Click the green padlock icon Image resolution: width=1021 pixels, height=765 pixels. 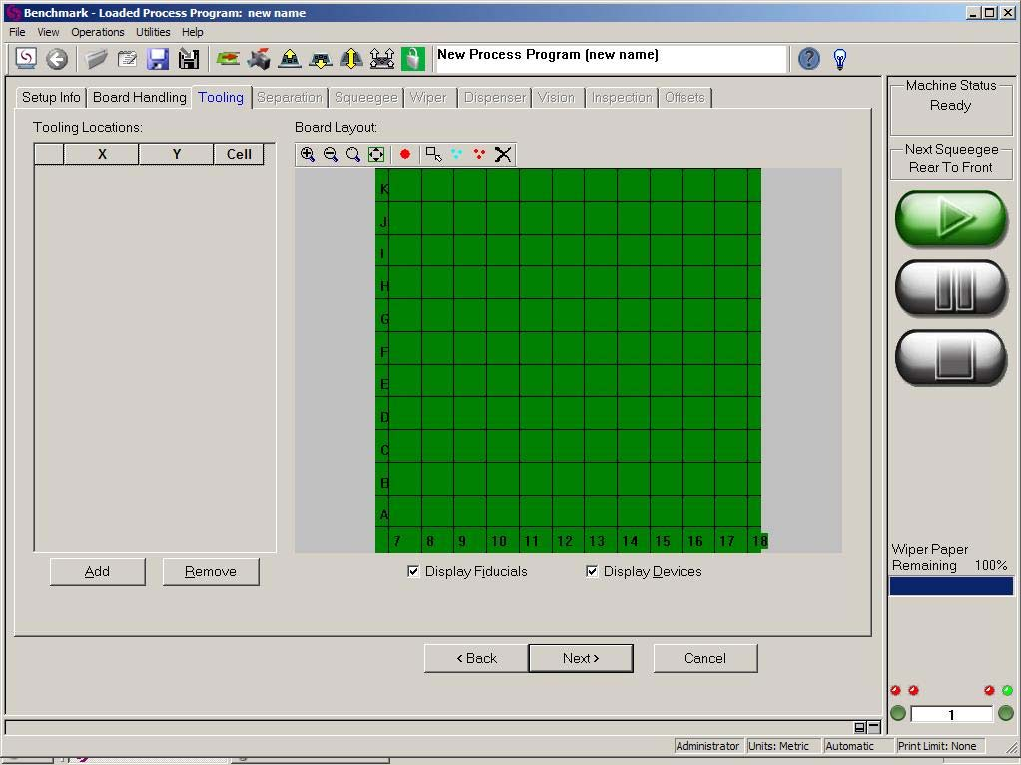pos(413,59)
